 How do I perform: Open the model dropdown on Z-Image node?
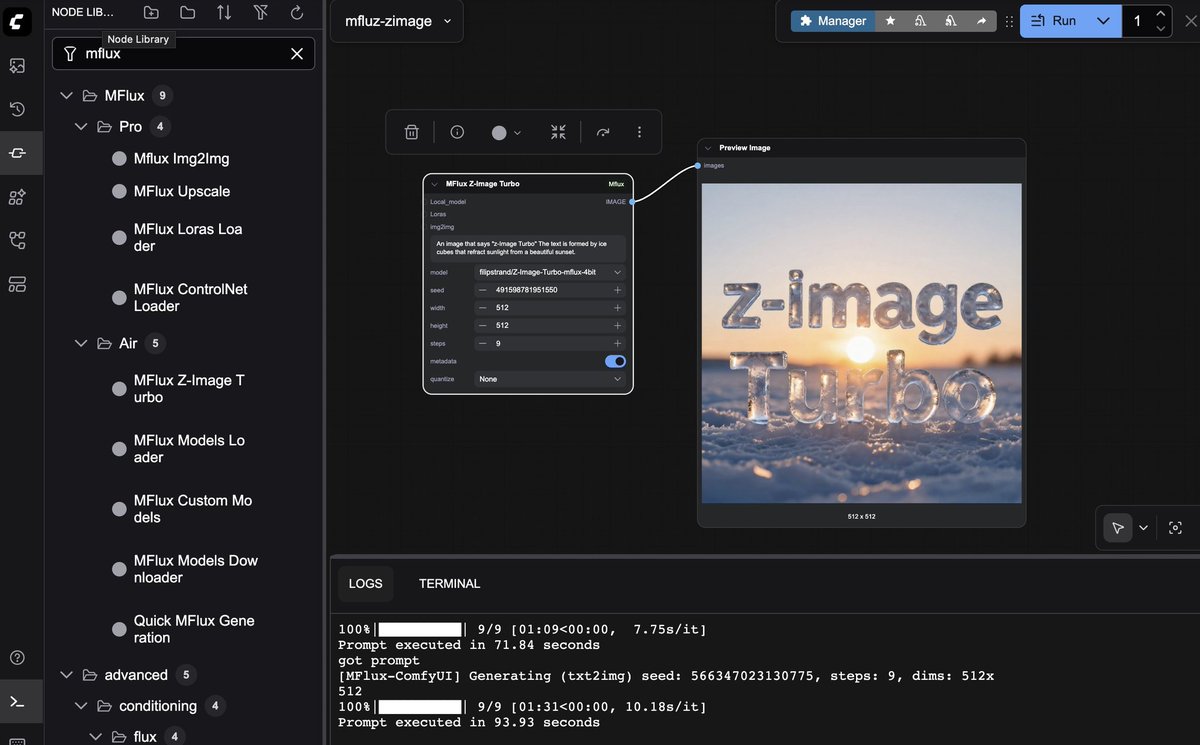(x=549, y=272)
